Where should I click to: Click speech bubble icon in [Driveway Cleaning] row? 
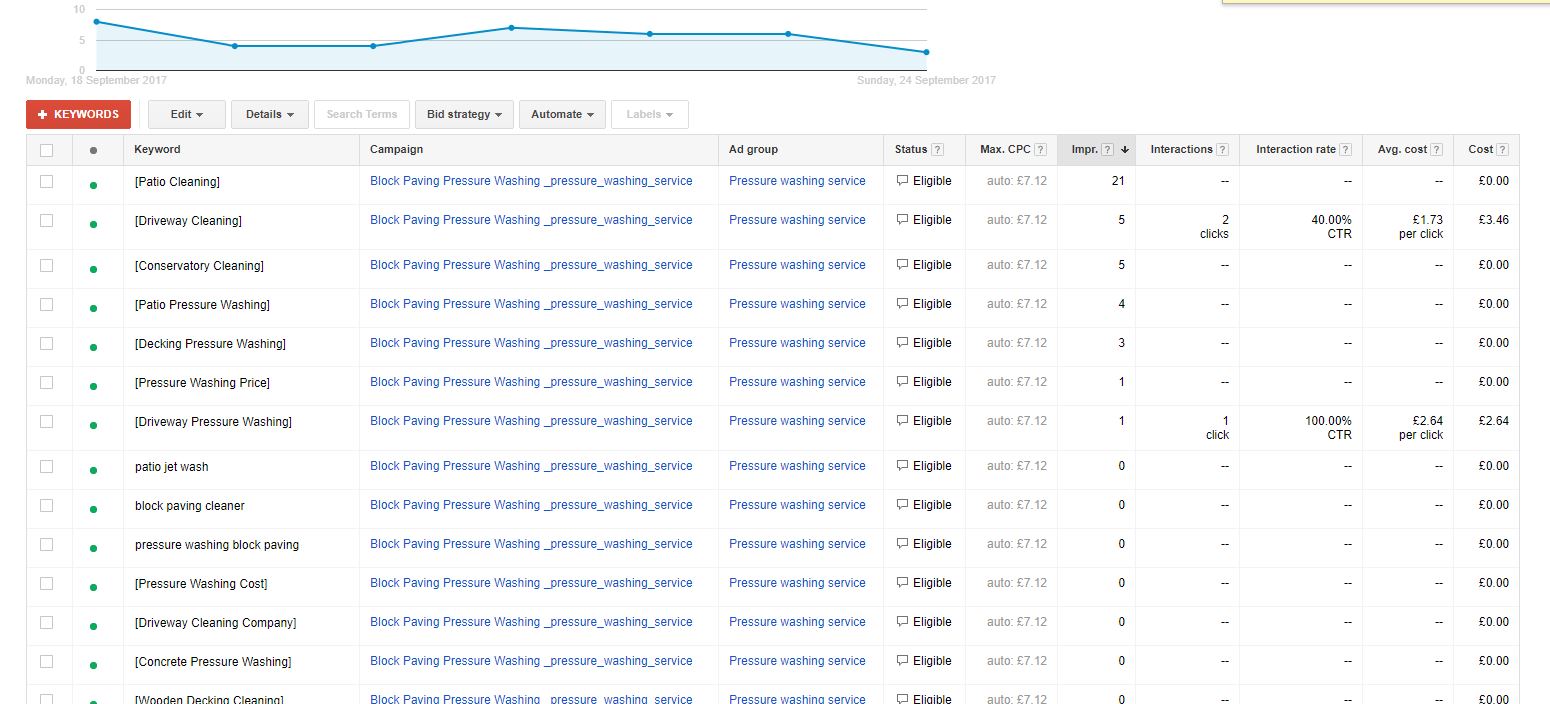(902, 220)
